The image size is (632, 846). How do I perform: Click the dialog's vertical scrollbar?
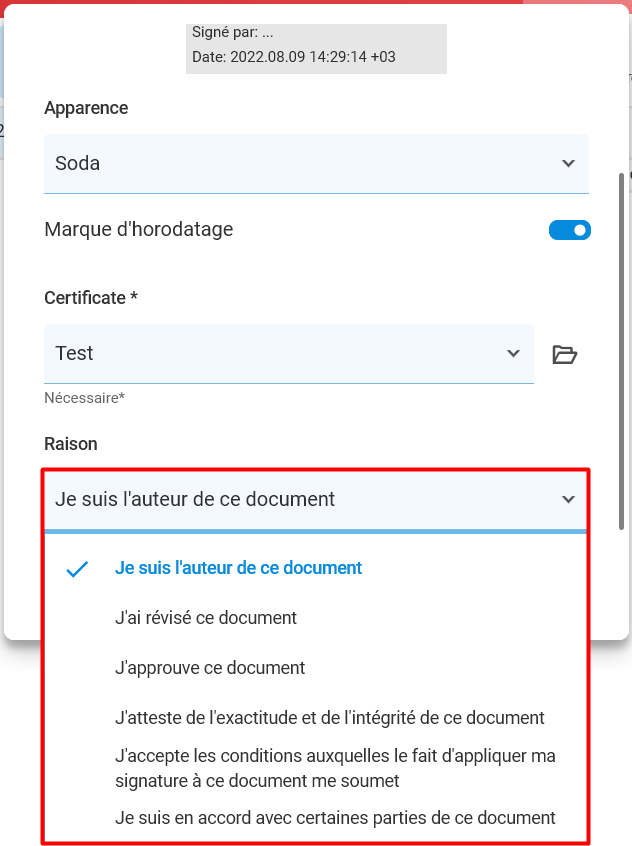pos(621,352)
